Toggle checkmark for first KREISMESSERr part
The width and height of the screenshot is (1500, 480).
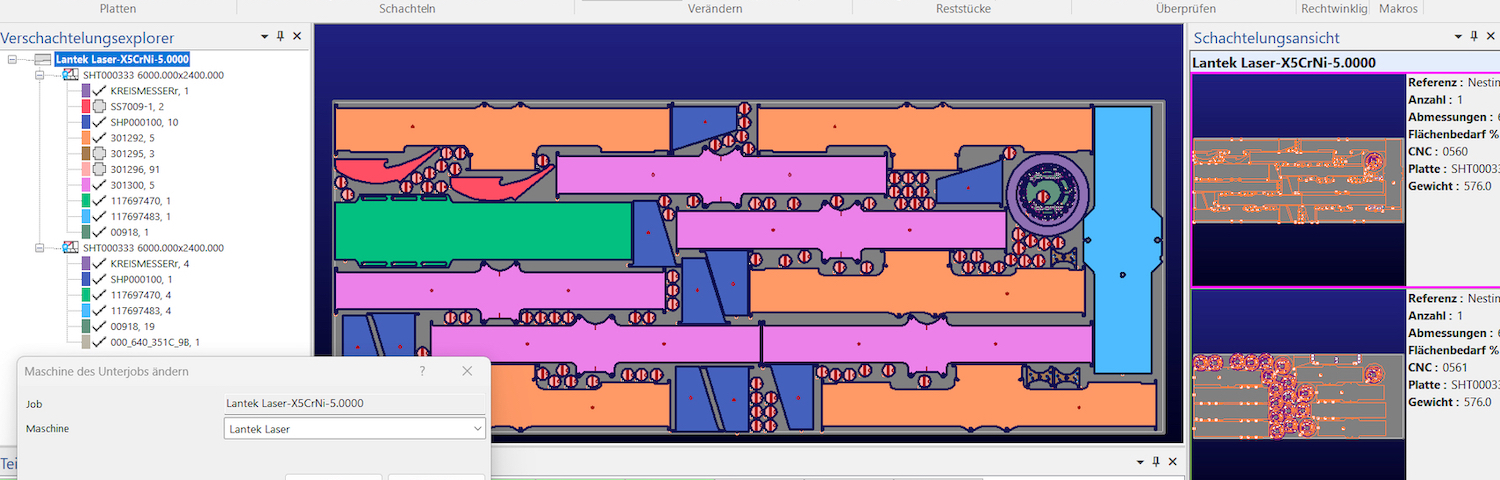(99, 91)
